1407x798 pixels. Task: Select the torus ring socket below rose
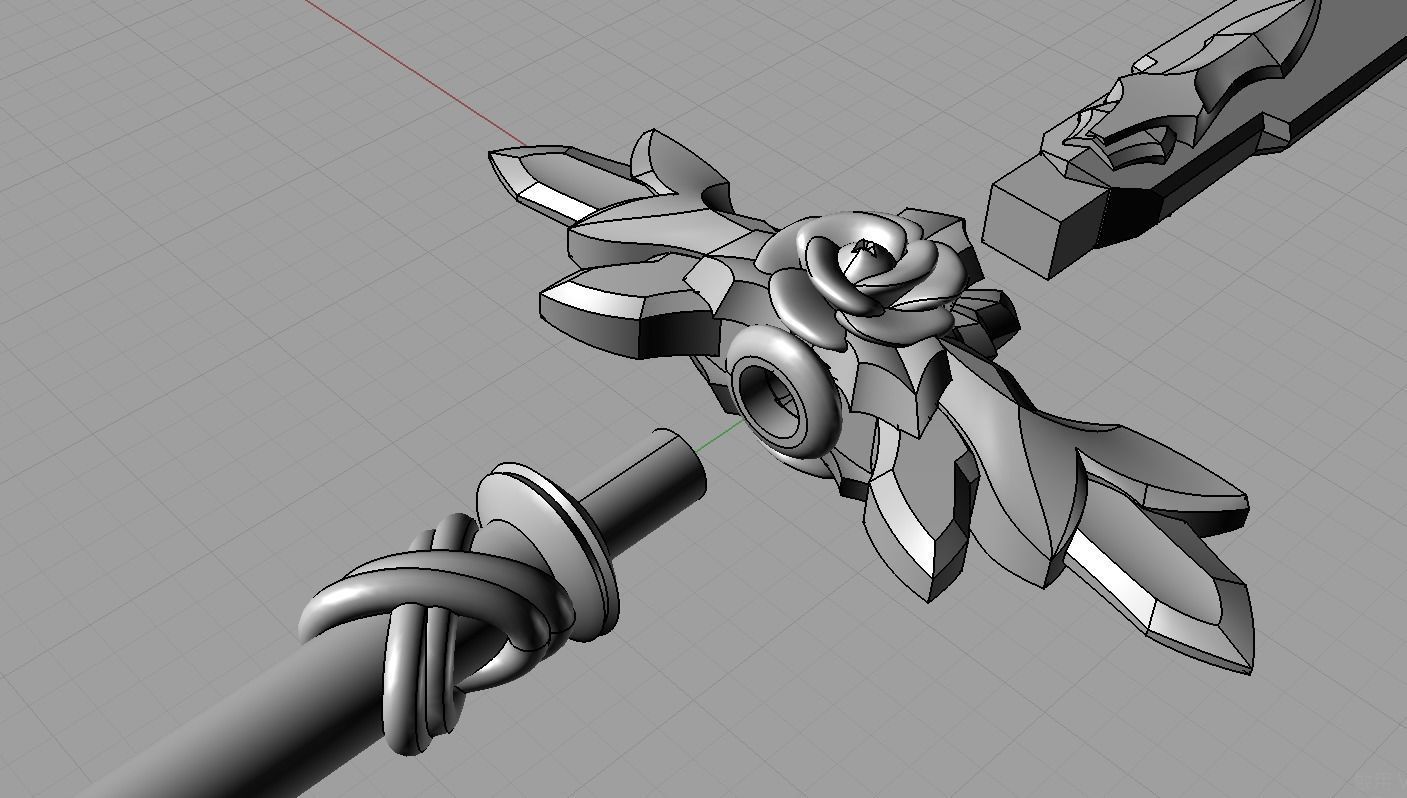[785, 393]
